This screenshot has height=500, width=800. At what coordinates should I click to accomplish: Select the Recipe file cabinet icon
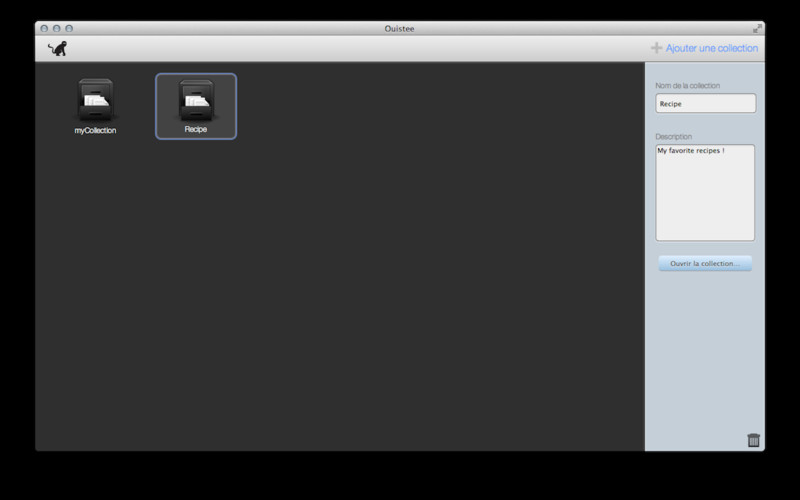(x=196, y=100)
